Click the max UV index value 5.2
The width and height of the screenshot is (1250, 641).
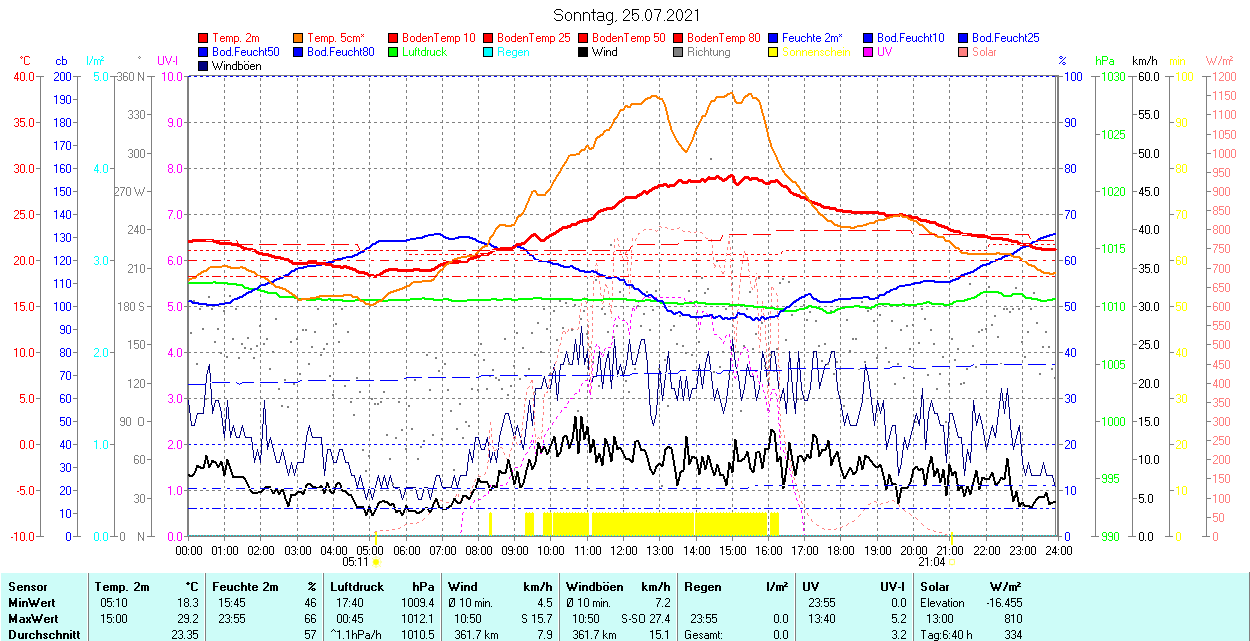point(898,619)
